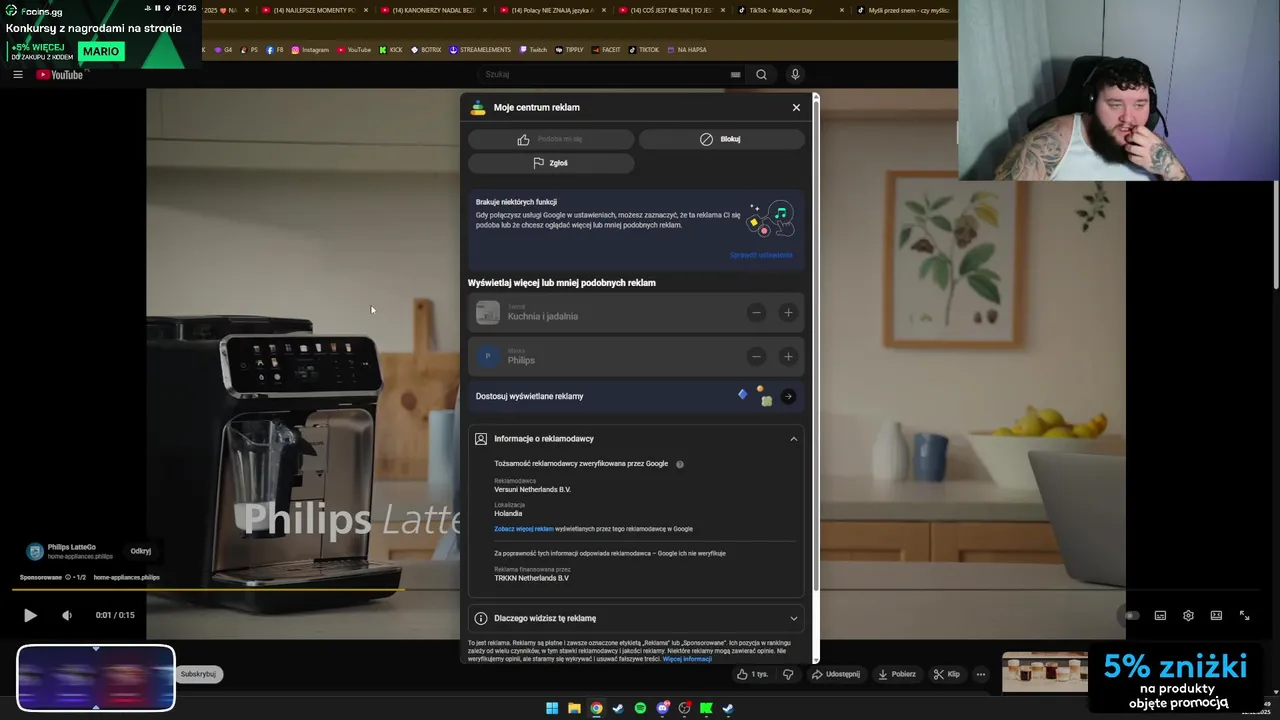Viewport: 1280px width, 720px height.
Task: Click Odkryj on the Philips LatteGo ad
Action: (141, 551)
